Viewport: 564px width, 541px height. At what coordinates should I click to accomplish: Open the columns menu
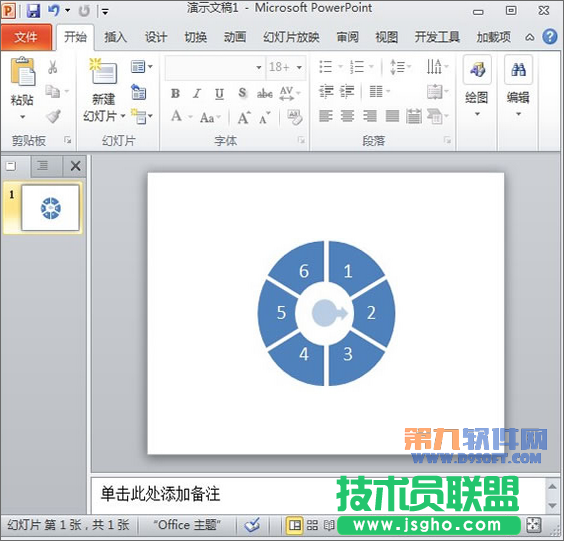pos(380,91)
